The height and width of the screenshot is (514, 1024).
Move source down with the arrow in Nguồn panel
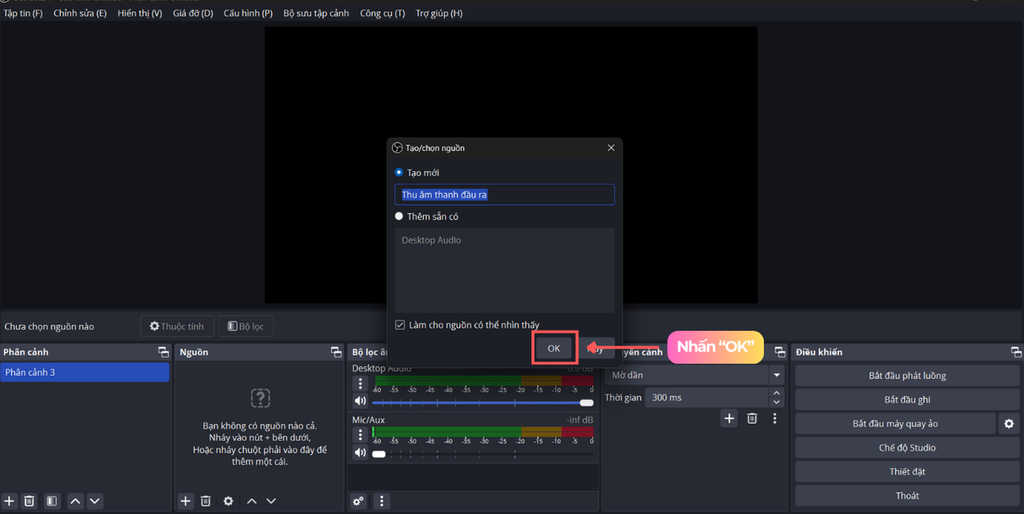271,501
